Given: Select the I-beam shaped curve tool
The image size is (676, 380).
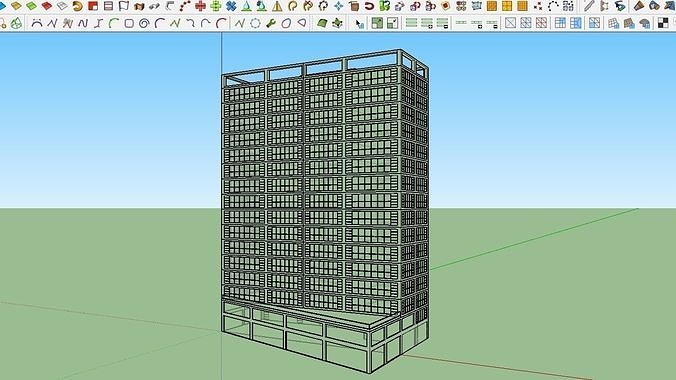Looking at the screenshot, I should (99, 23).
